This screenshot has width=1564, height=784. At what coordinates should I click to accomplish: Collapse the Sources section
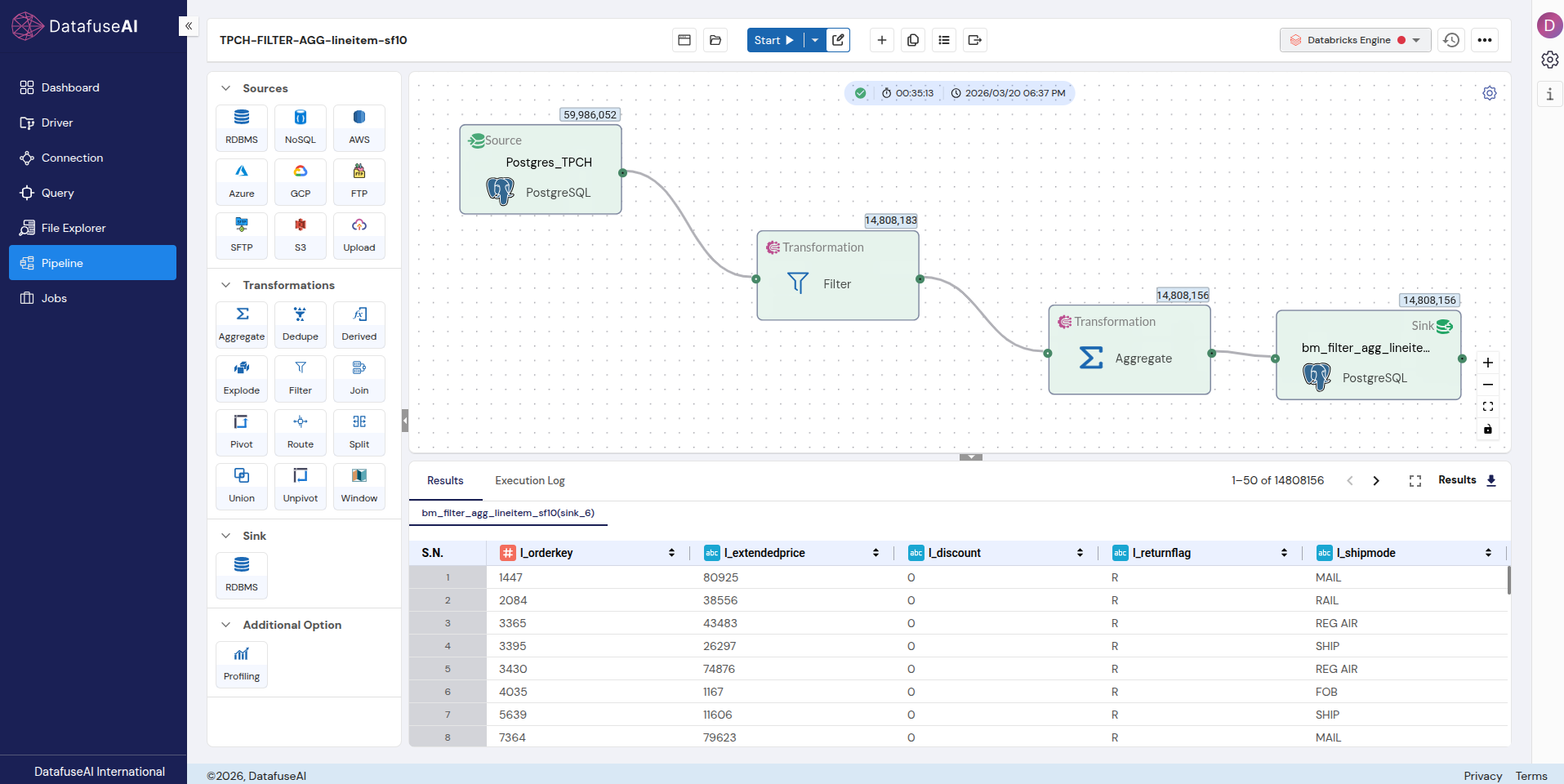coord(226,88)
